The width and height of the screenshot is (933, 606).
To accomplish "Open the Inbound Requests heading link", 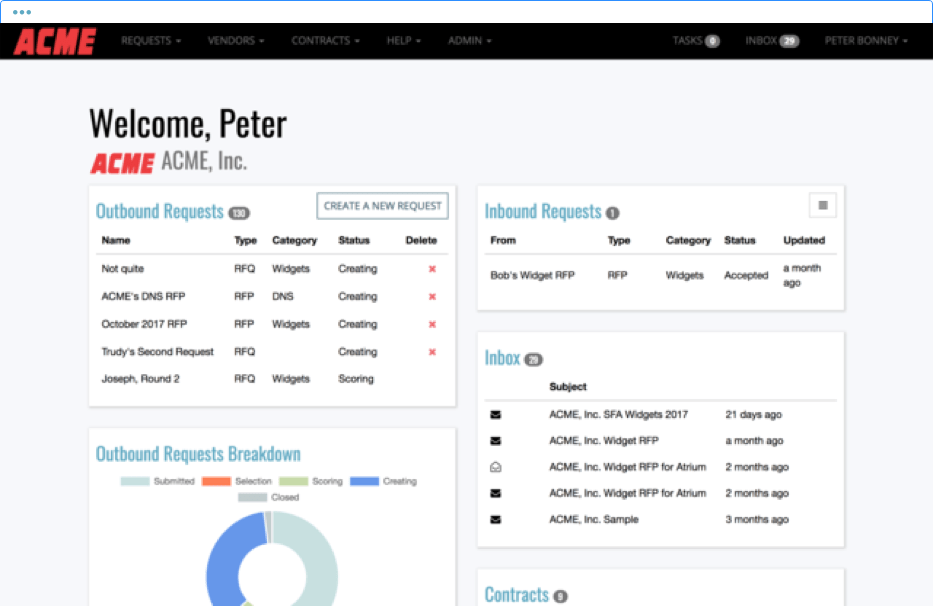I will [543, 211].
